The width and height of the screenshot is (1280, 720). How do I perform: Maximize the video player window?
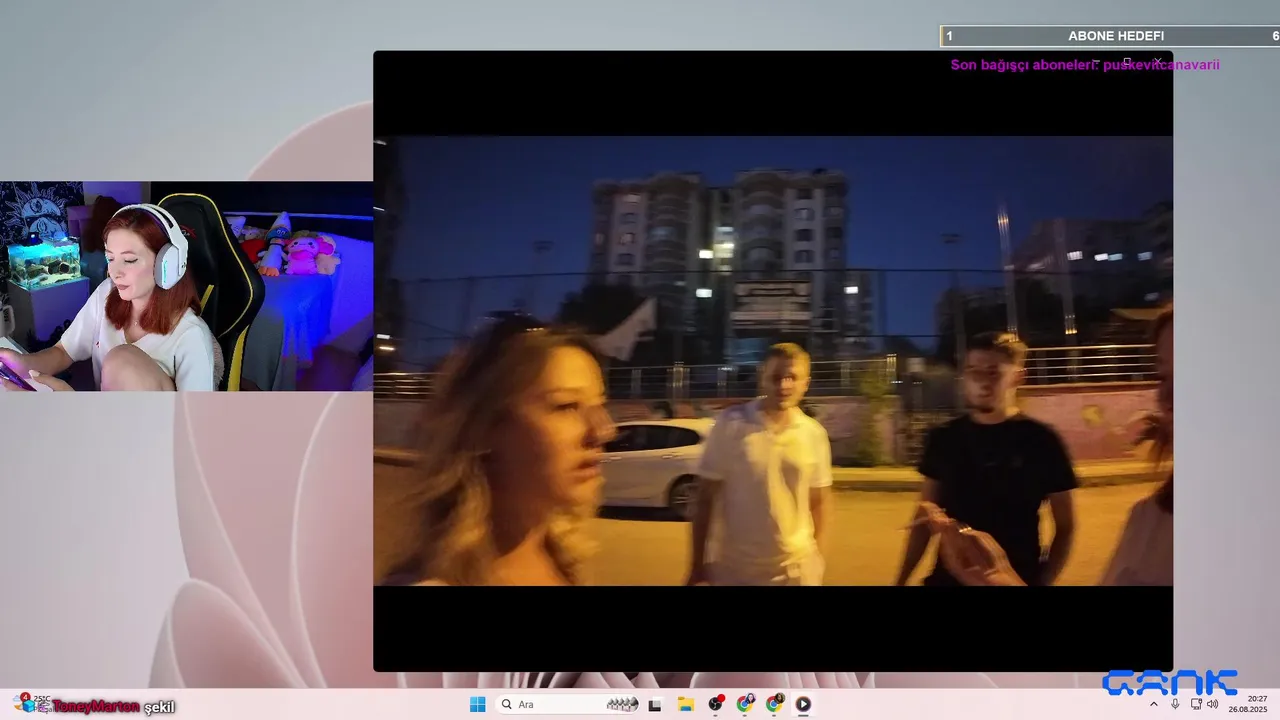point(1127,62)
